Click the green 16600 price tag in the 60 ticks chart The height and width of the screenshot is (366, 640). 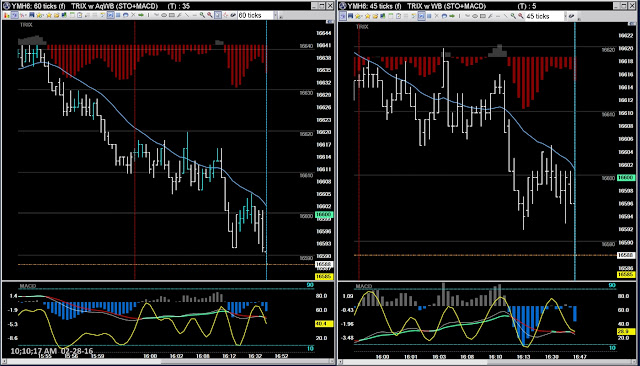pyautogui.click(x=324, y=214)
